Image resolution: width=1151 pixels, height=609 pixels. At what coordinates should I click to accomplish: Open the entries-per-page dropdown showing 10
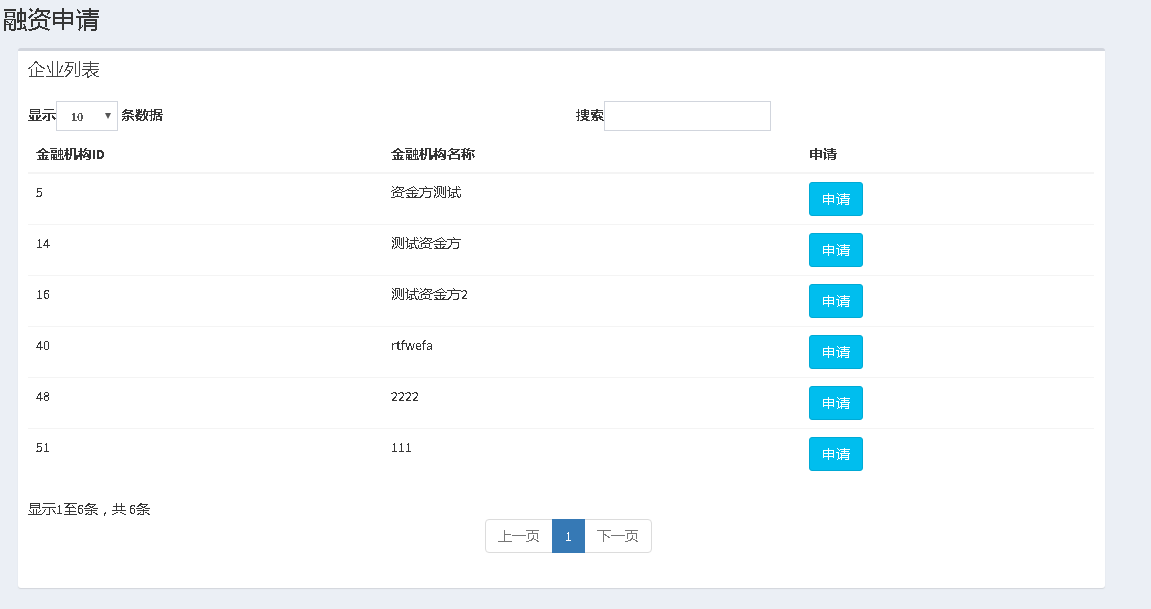tap(86, 116)
